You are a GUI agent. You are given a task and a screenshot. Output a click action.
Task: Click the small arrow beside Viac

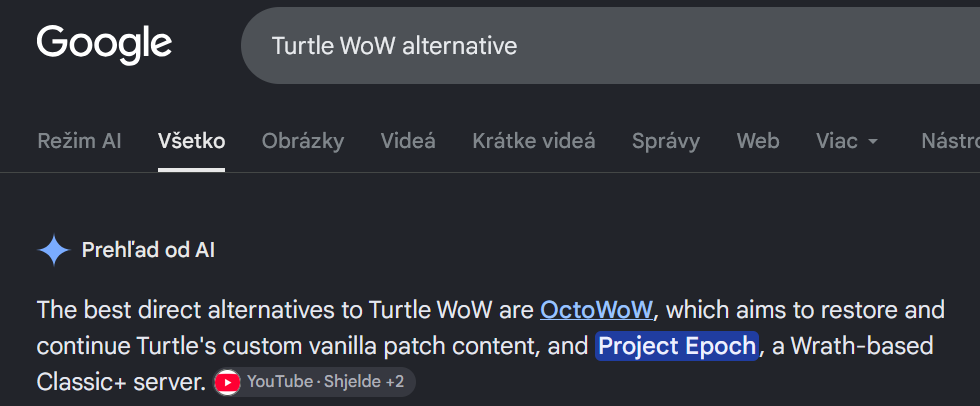coord(873,142)
